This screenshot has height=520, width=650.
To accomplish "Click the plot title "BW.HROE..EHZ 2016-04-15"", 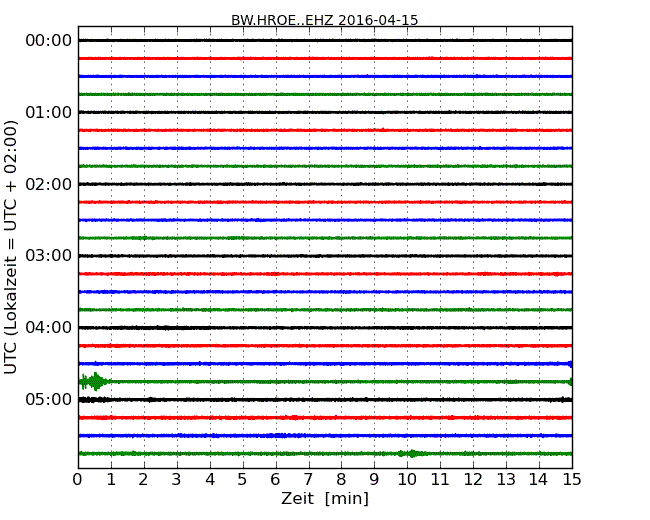I will tap(324, 20).
